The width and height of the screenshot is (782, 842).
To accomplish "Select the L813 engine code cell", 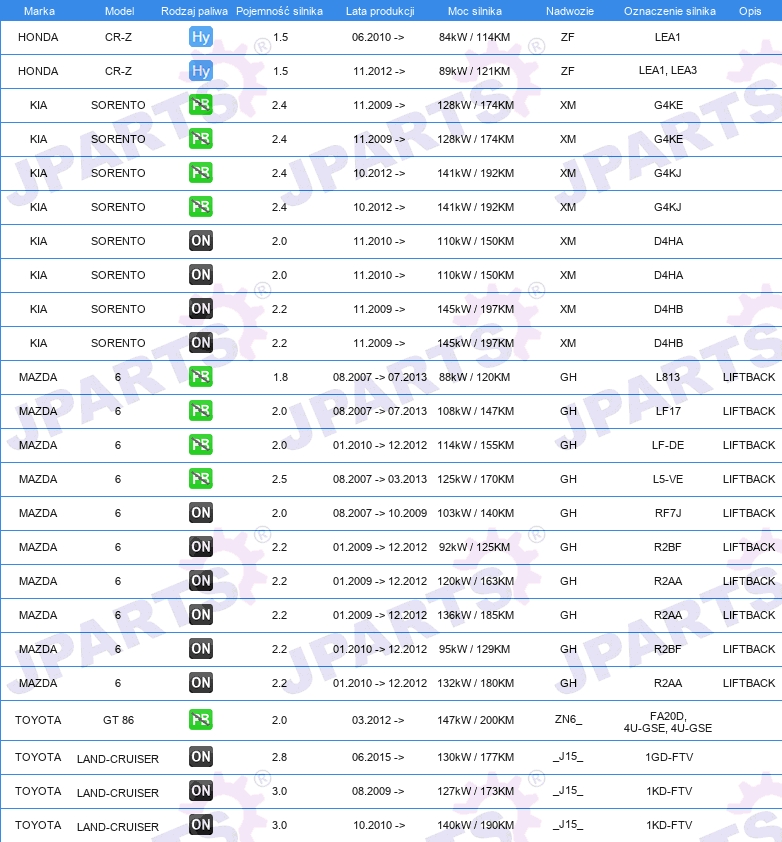I will (x=668, y=377).
